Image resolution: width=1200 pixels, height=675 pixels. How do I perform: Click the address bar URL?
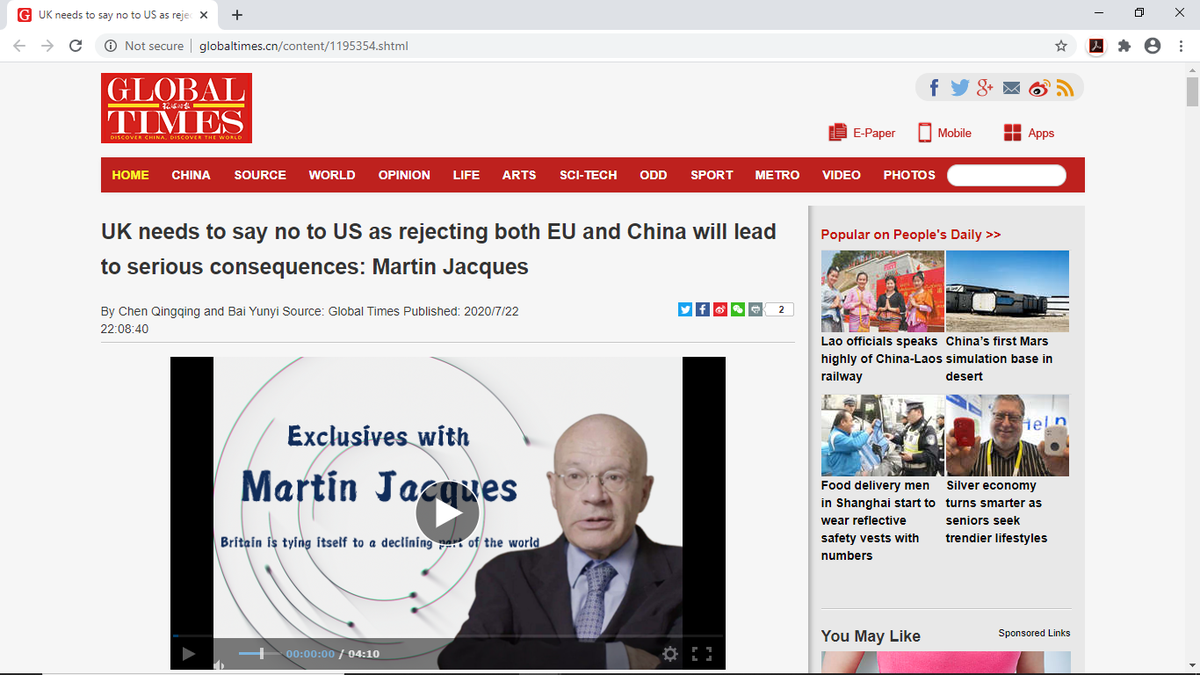pyautogui.click(x=304, y=46)
